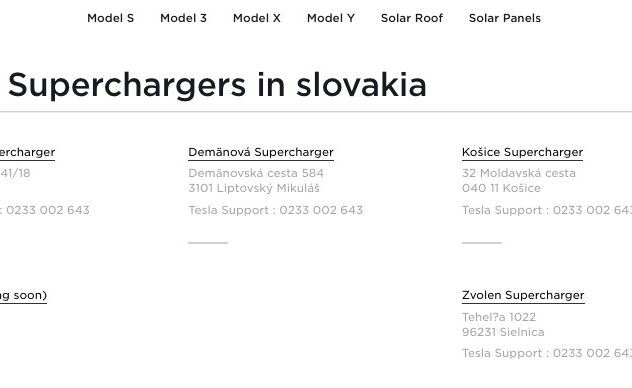Click the Superchargers in slovakia heading

pyautogui.click(x=217, y=85)
